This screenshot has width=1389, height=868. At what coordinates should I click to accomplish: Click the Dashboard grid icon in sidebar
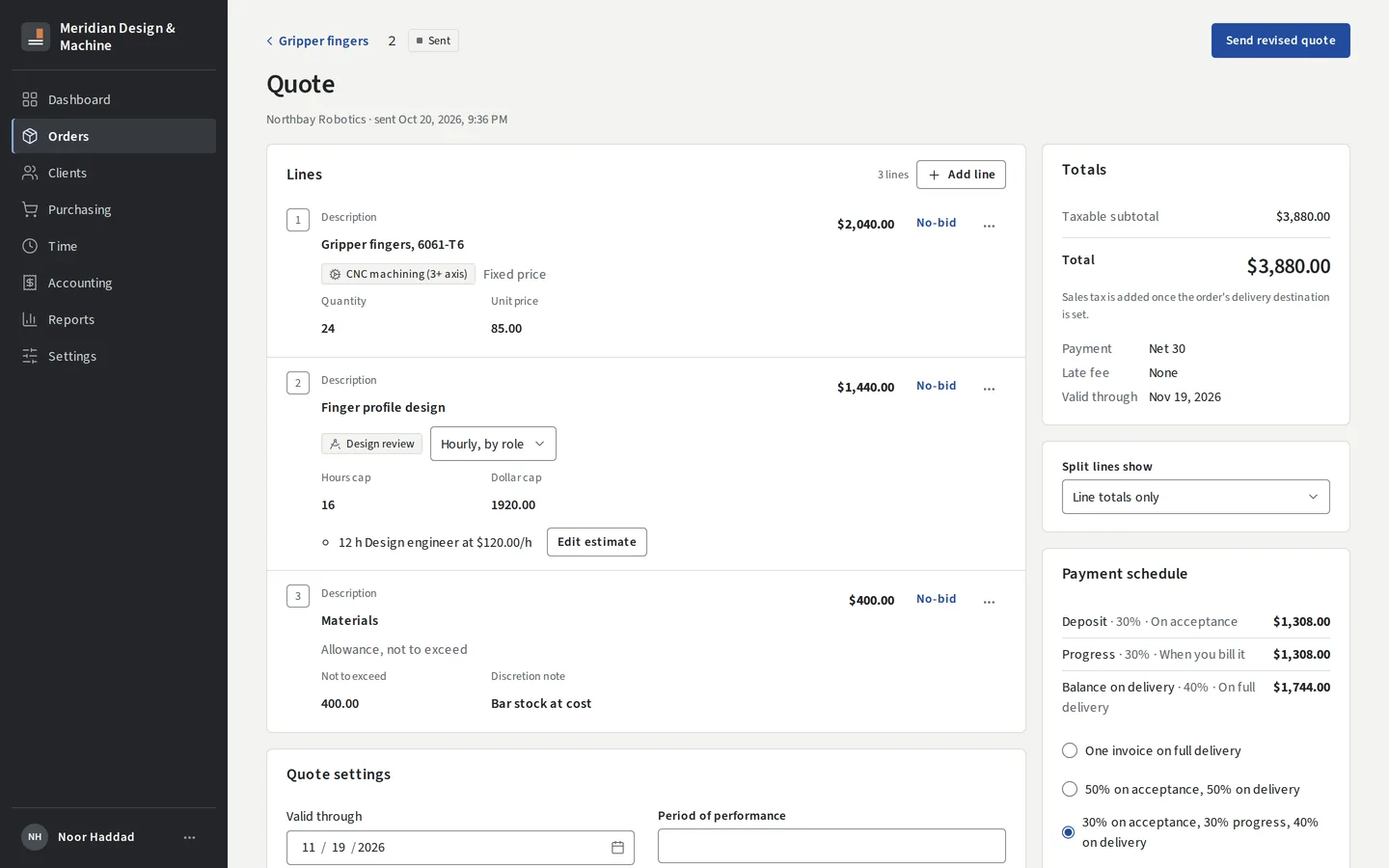coord(30,99)
